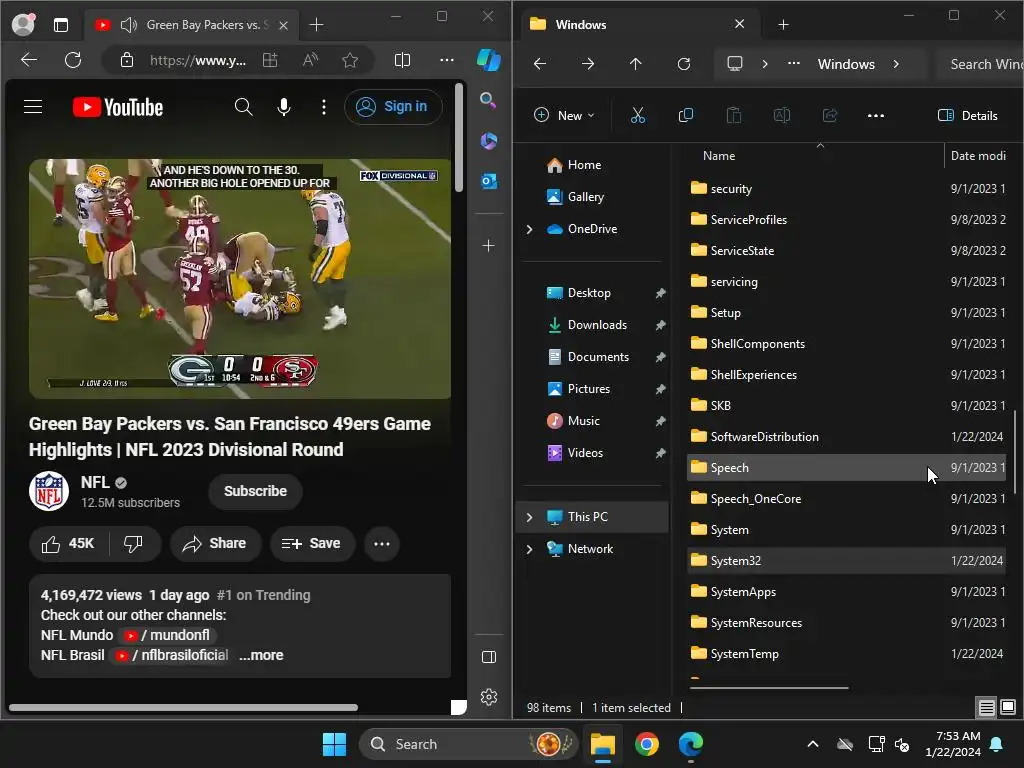Switch to details list view layout
This screenshot has width=1024, height=768.
click(987, 707)
